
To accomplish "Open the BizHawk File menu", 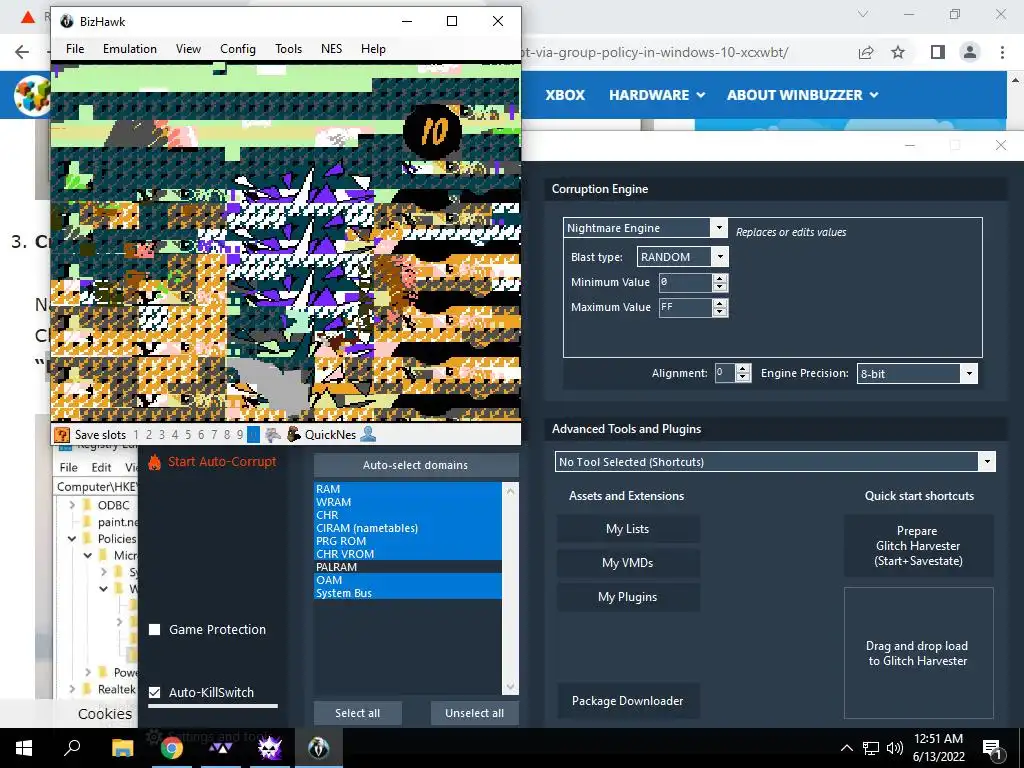I will pos(75,49).
